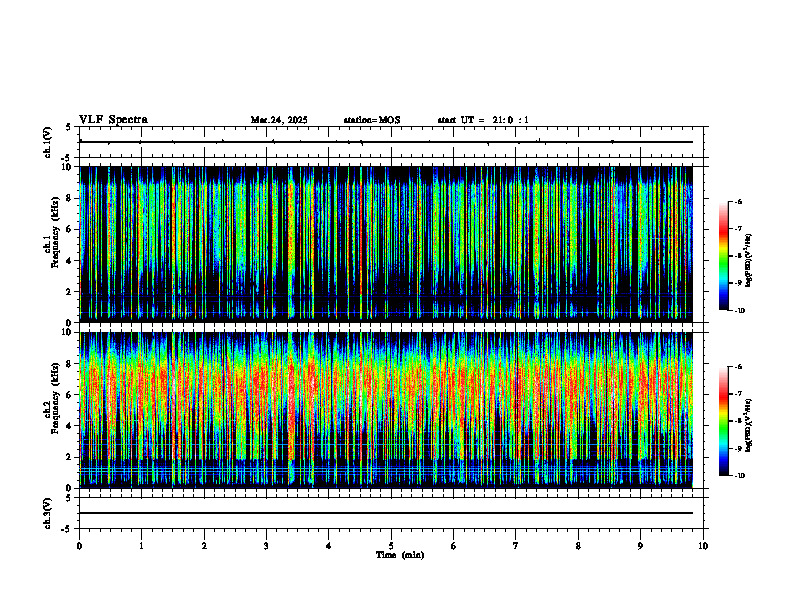Click the "-10" tick on ch.1 colorbar

click(x=739, y=311)
